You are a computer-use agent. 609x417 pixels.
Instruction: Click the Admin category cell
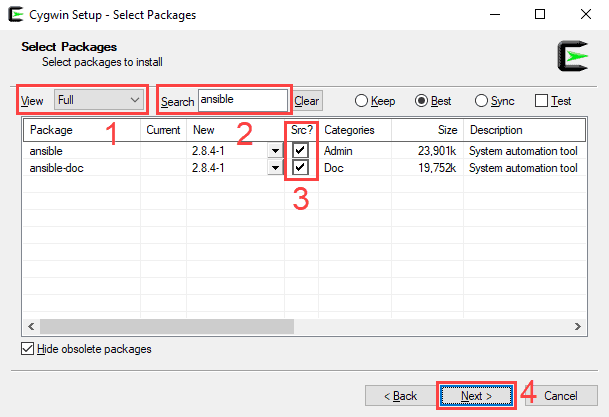tap(338, 151)
